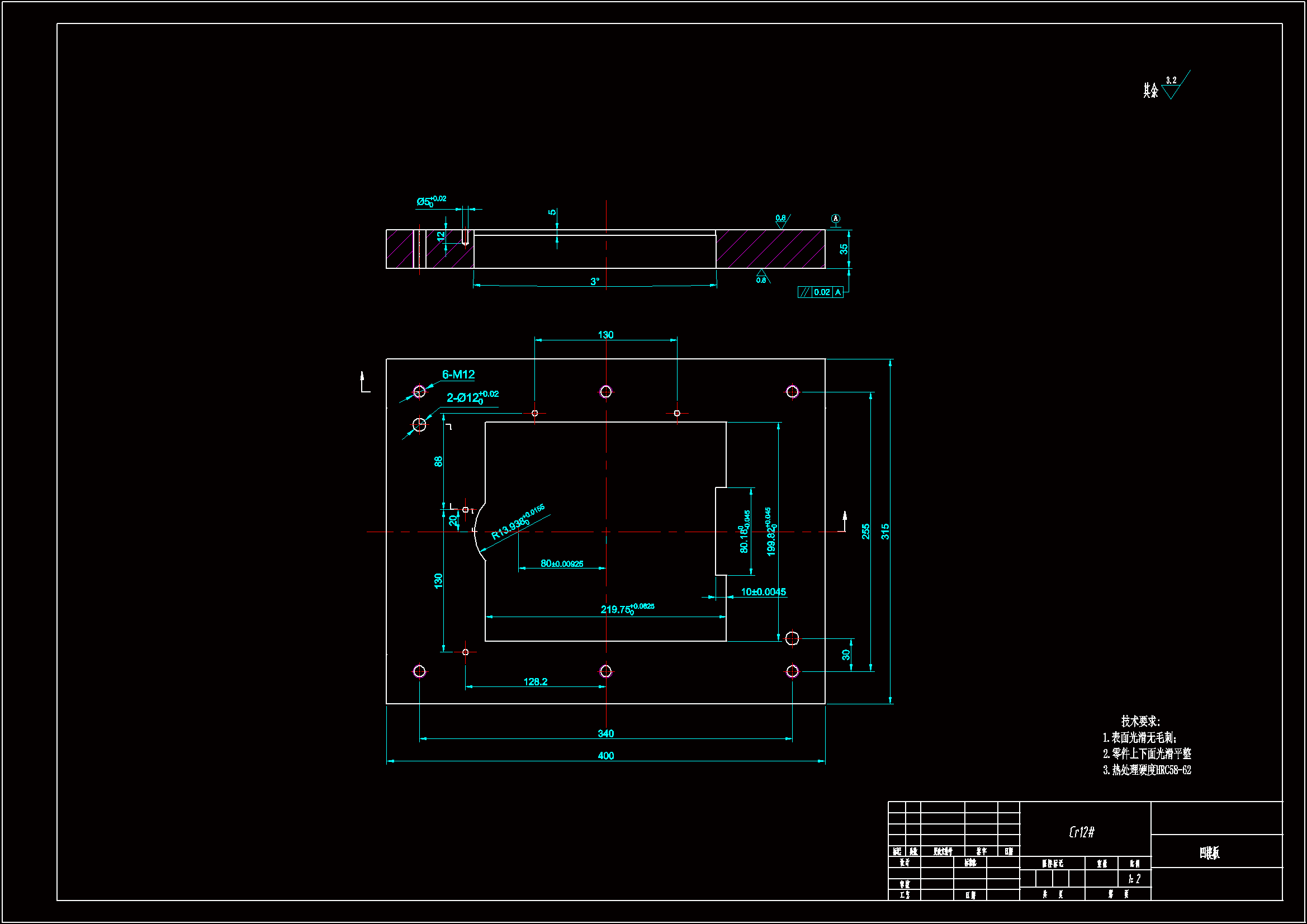Click the 400 overall width dimension
The height and width of the screenshot is (924, 1307).
coord(605,756)
